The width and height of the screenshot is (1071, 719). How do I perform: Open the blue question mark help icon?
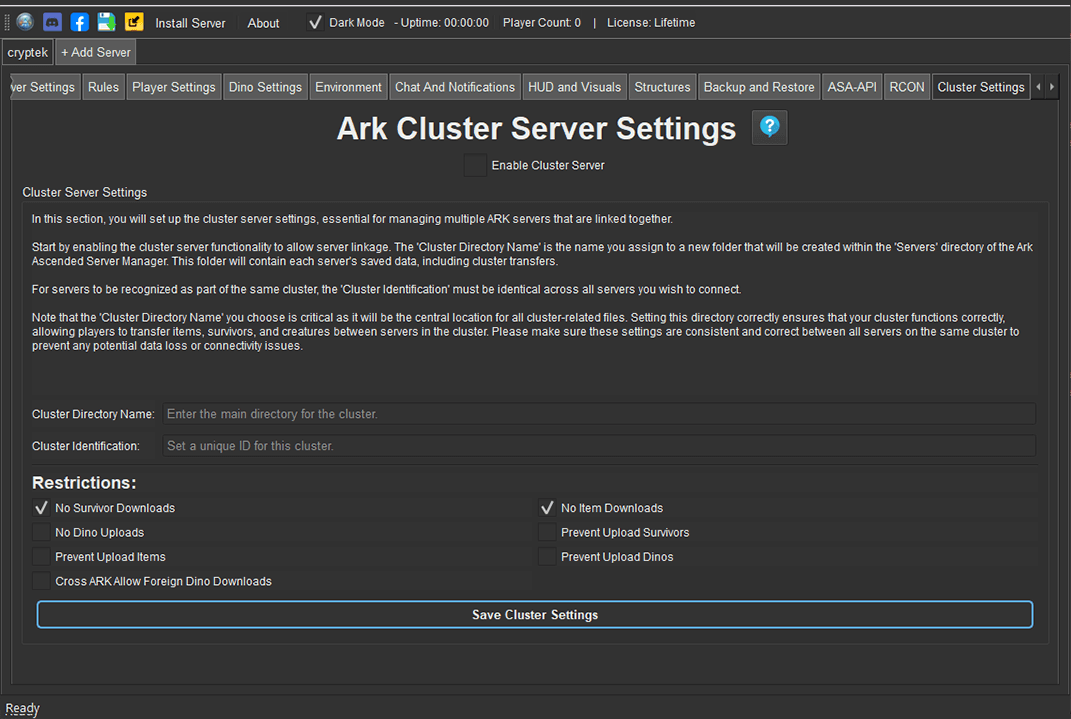(x=770, y=127)
